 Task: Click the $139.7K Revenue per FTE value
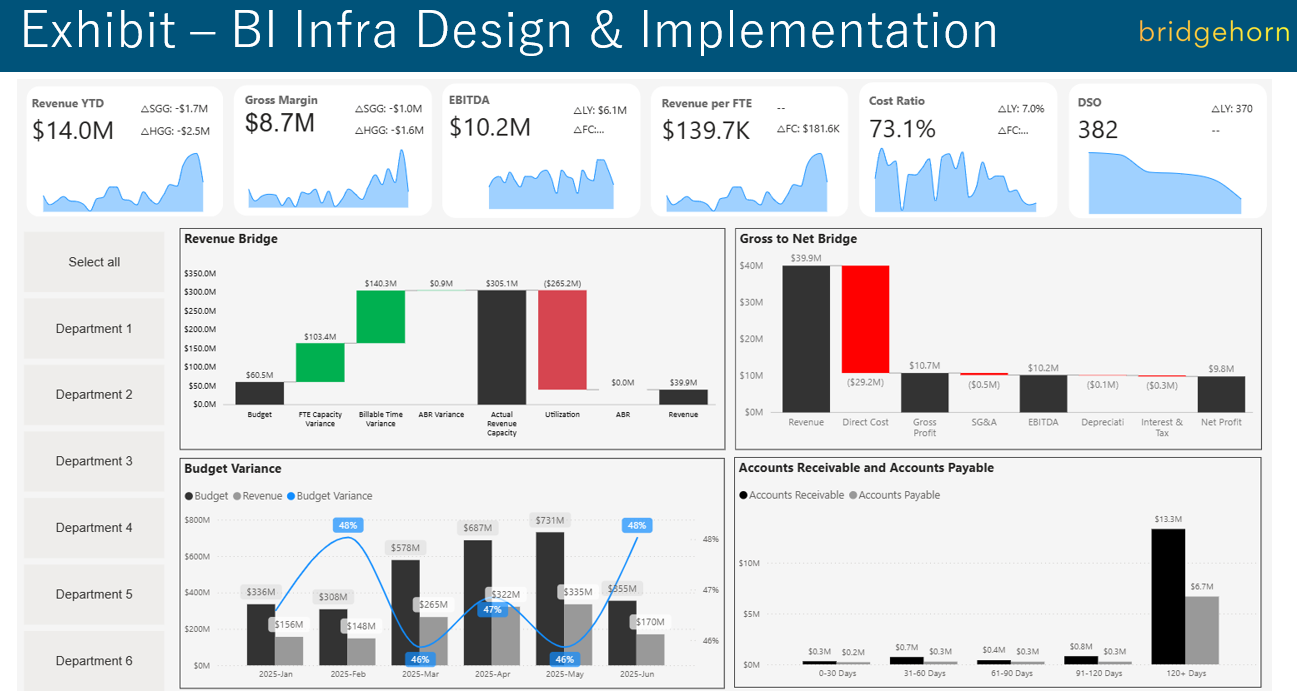[x=706, y=130]
